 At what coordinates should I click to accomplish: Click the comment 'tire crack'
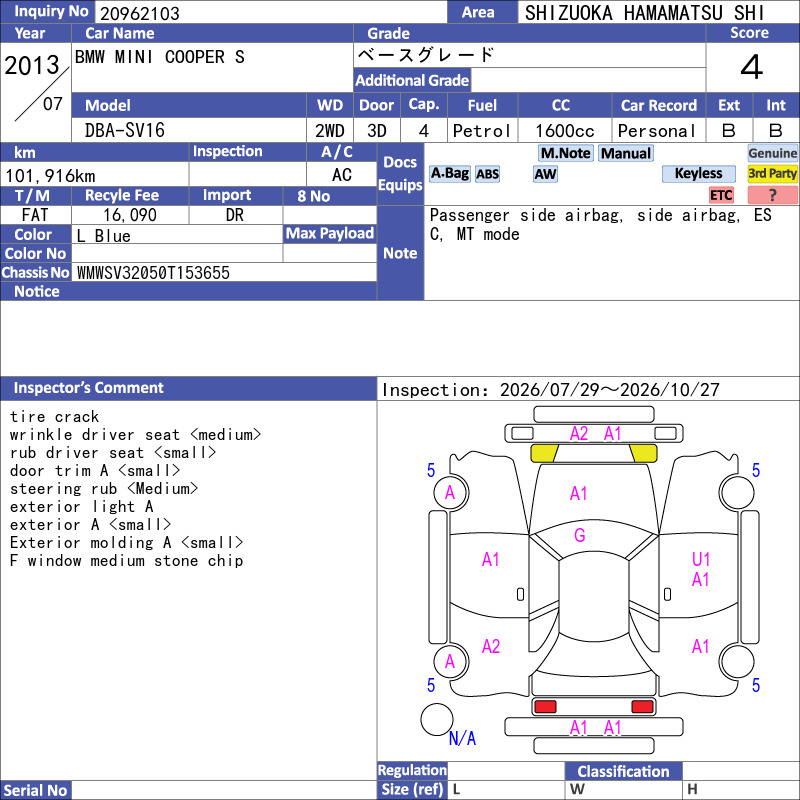point(55,417)
